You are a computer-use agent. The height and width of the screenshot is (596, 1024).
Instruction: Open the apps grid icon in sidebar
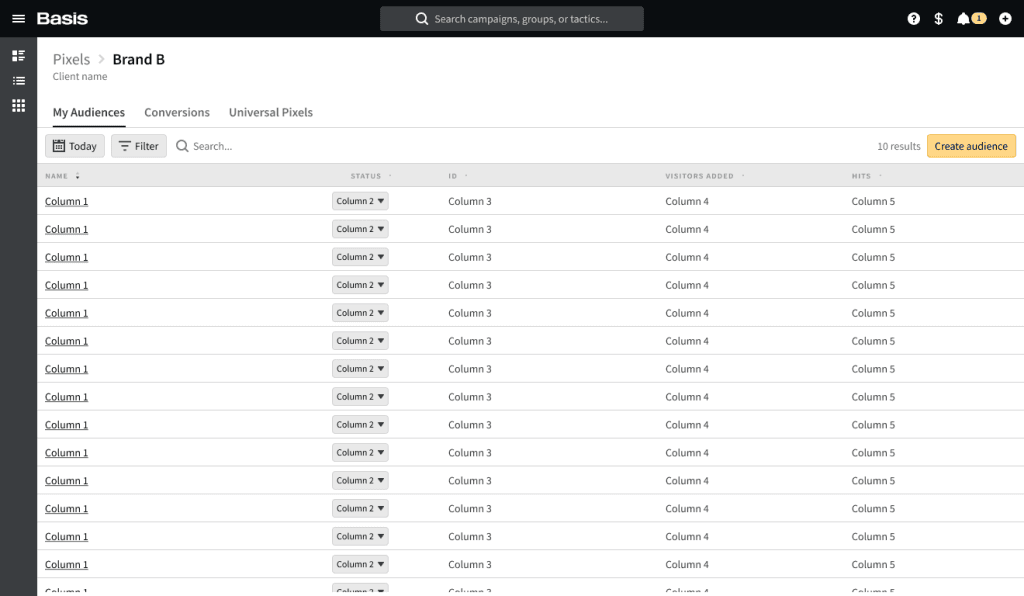18,106
